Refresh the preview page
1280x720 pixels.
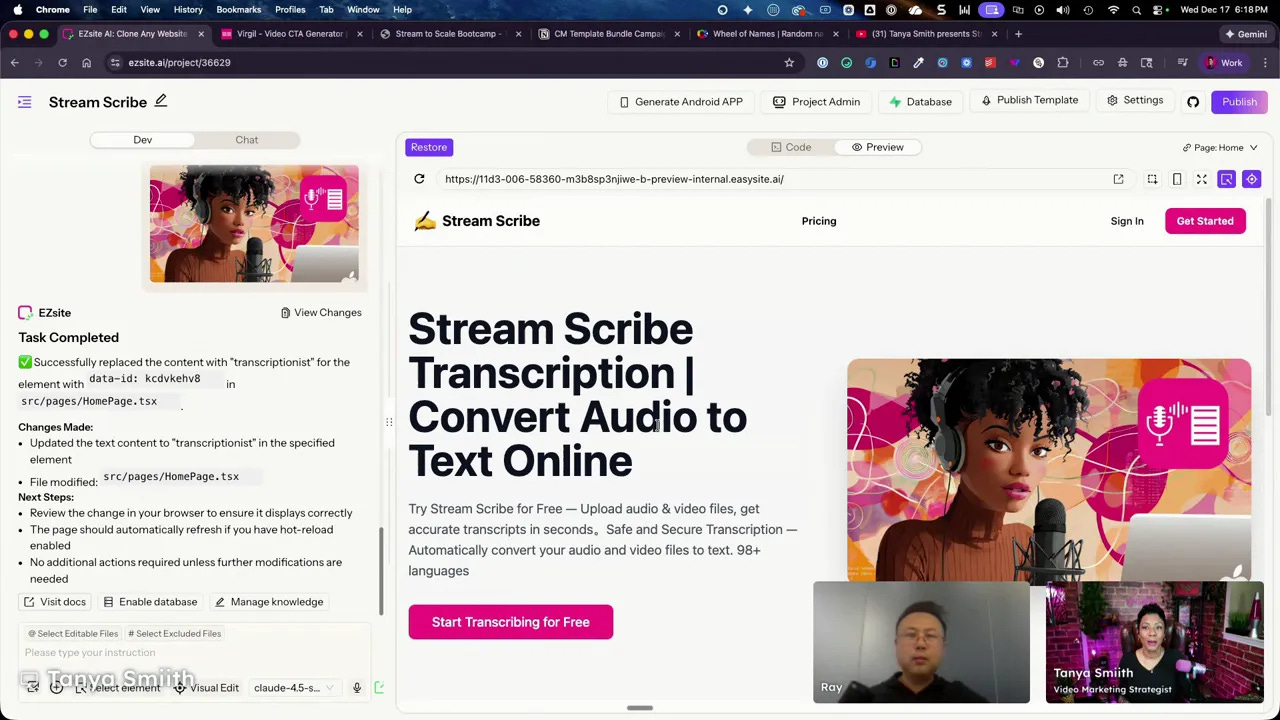[x=419, y=179]
